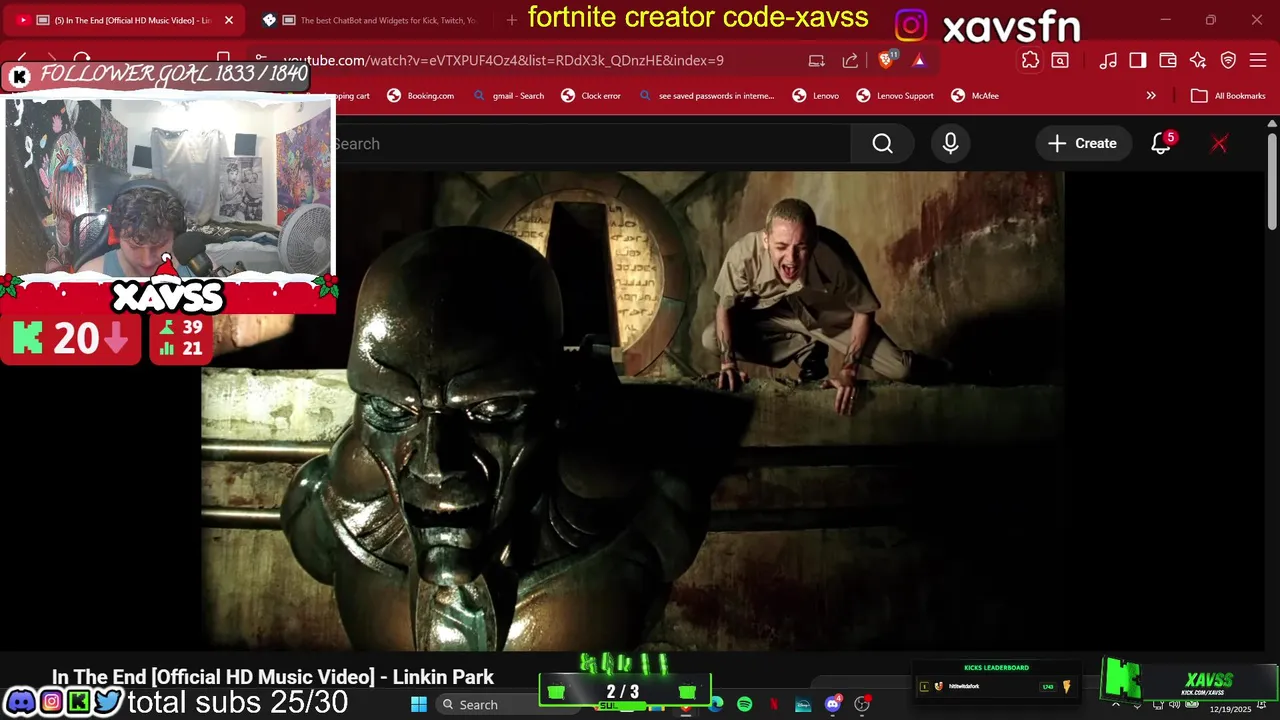Click the YouTube Create button
1280x720 pixels.
1082,143
